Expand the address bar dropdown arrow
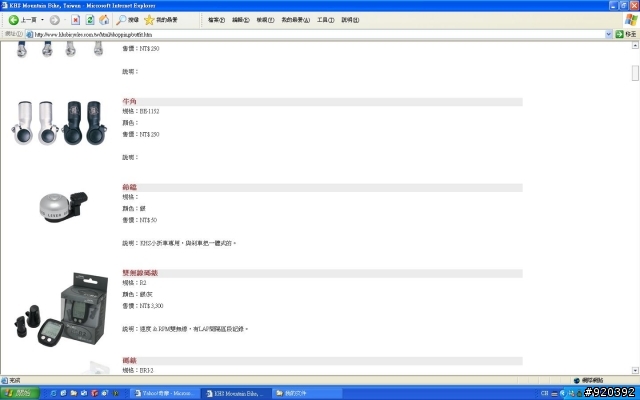 tap(608, 34)
